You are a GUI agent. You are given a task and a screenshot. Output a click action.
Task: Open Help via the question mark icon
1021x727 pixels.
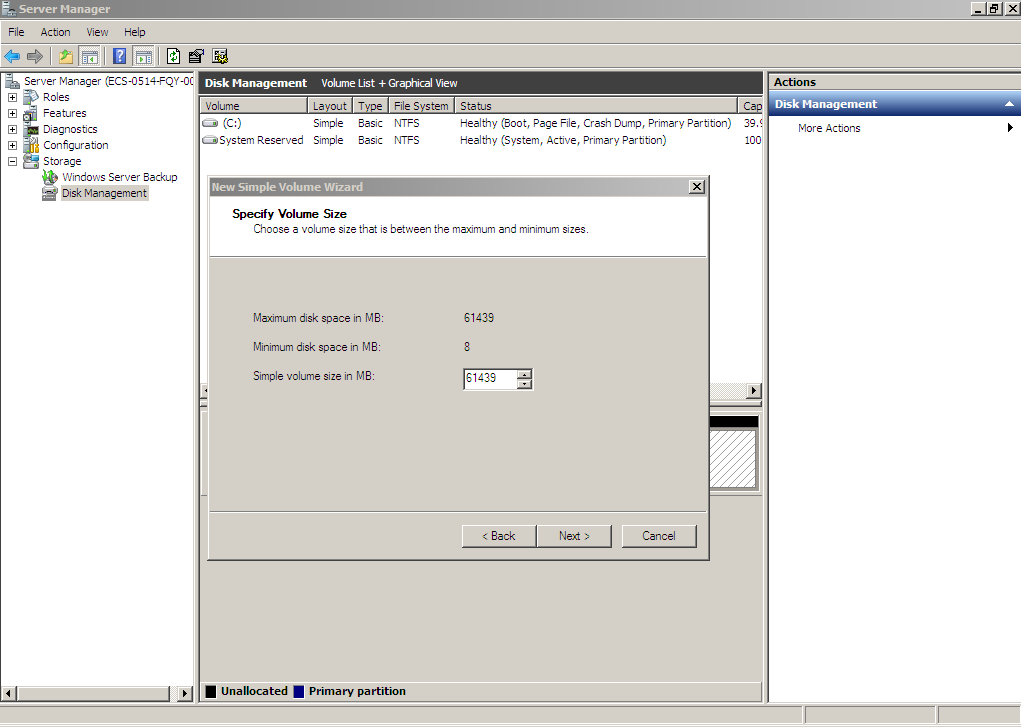click(x=120, y=56)
